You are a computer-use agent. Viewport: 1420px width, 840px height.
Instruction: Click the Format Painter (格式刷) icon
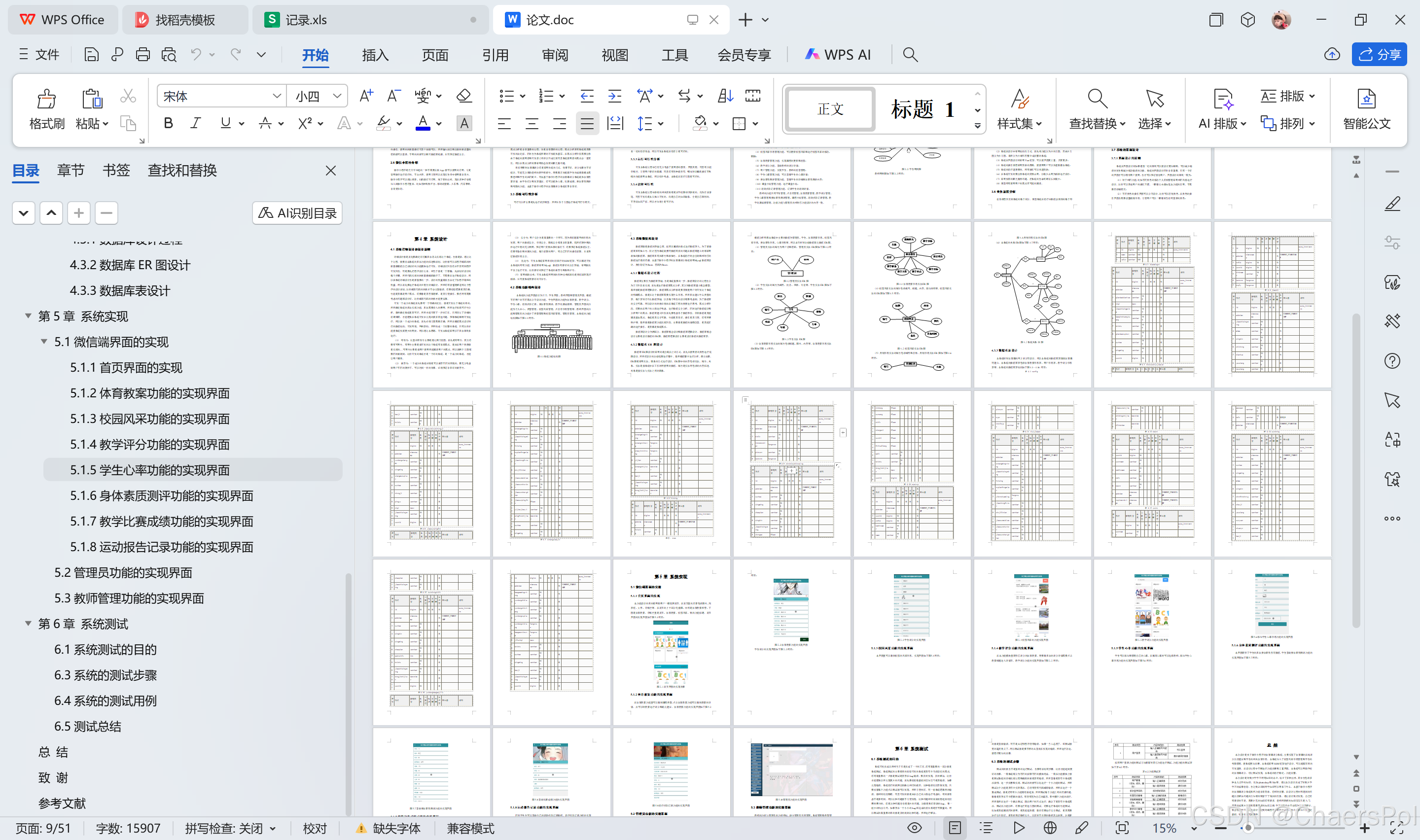[46, 99]
